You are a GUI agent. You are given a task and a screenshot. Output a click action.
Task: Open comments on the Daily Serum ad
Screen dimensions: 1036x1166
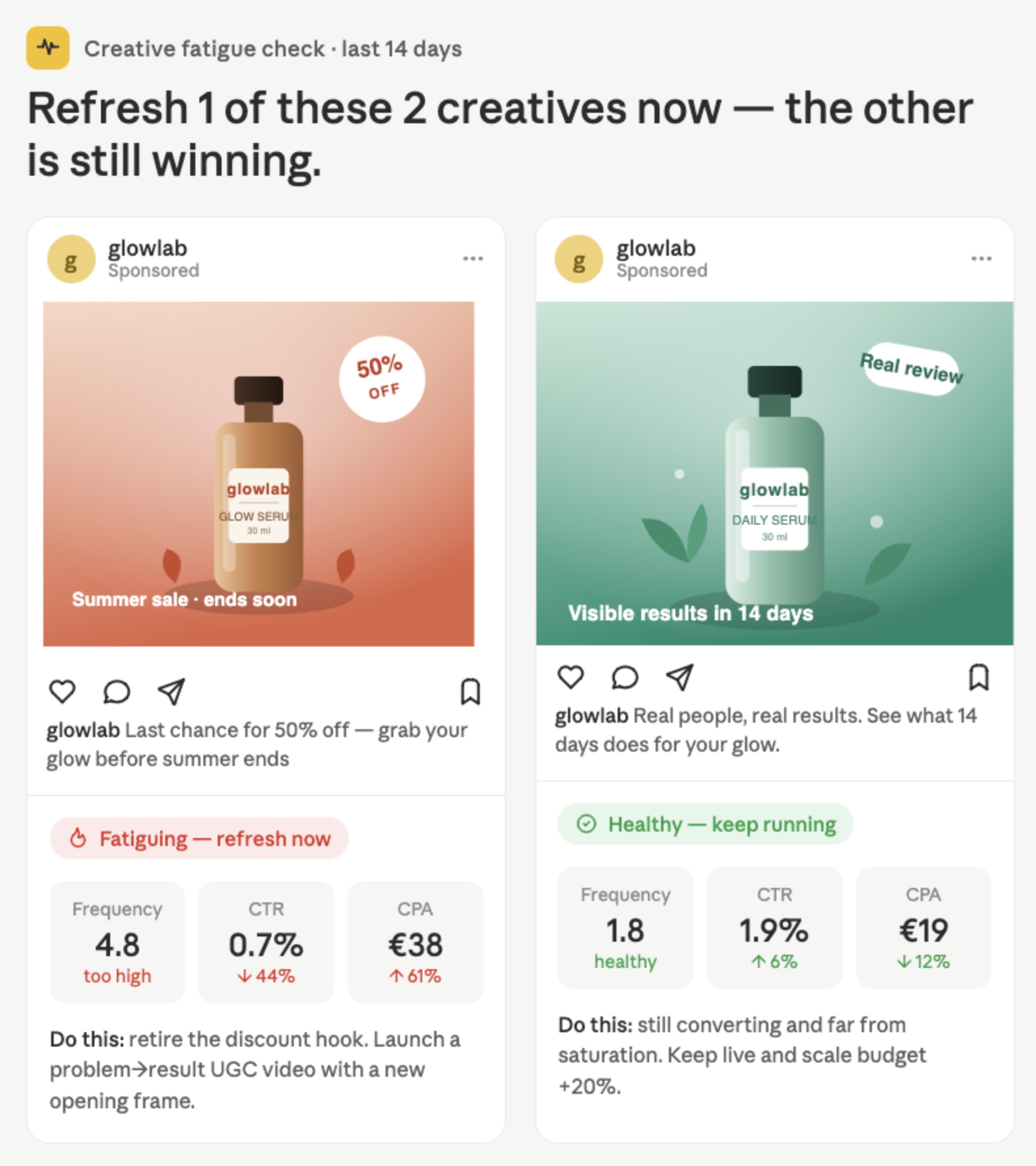point(625,677)
